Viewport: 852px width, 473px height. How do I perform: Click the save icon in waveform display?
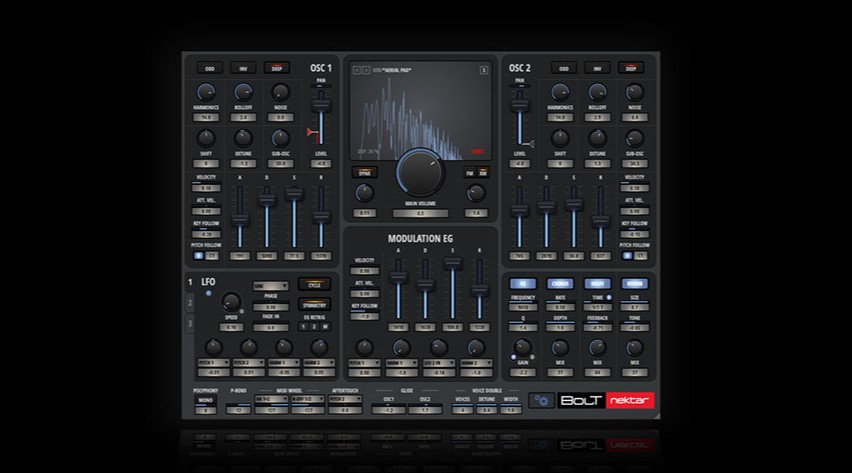[484, 69]
